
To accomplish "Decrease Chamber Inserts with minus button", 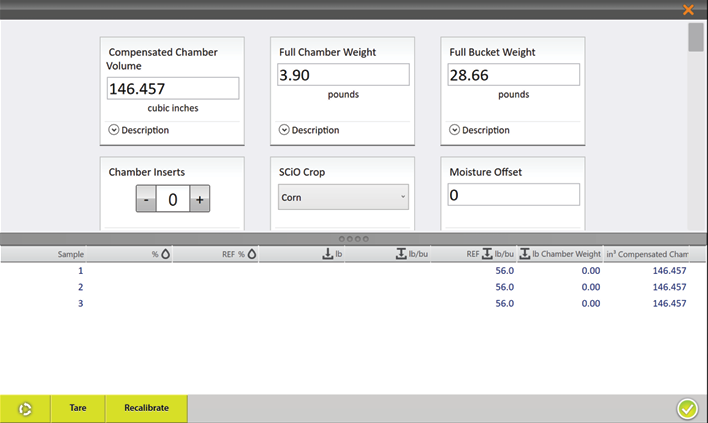I will pos(147,200).
